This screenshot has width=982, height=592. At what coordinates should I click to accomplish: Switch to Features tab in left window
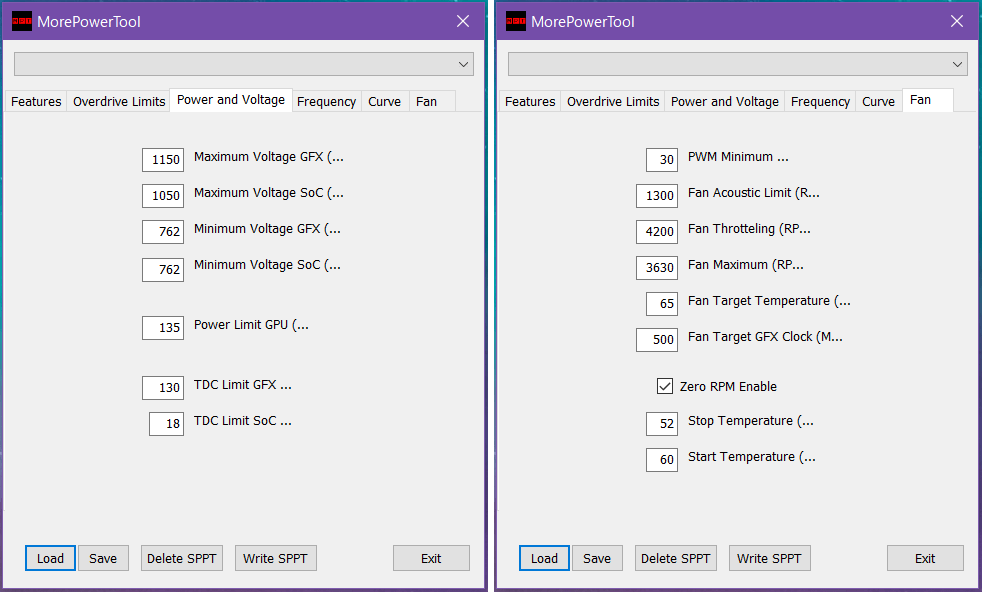pos(36,101)
